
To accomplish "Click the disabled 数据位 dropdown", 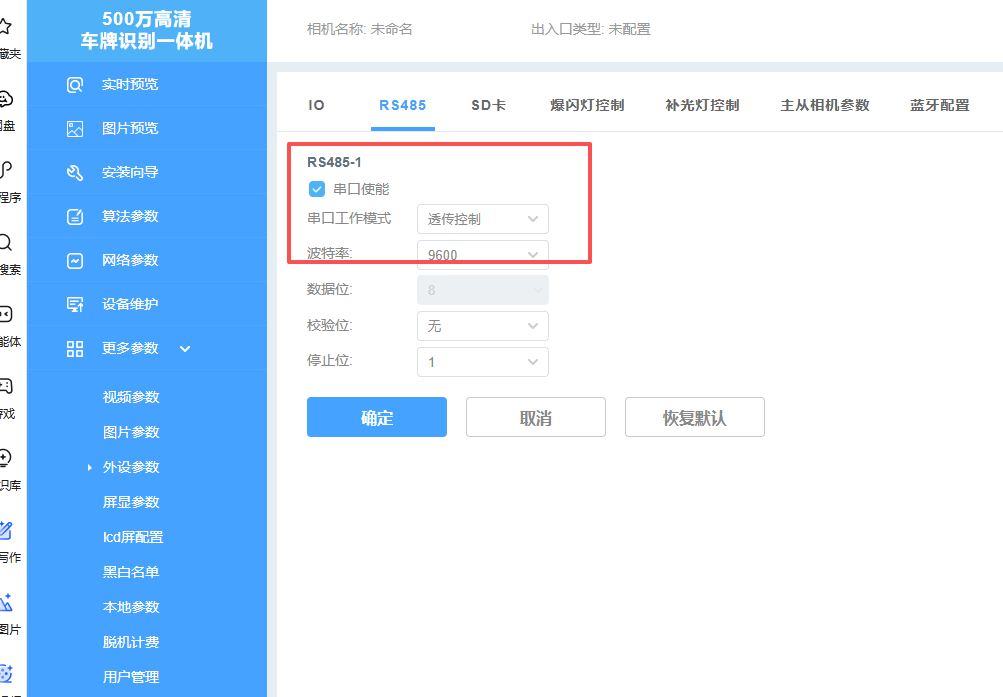I will 483,290.
